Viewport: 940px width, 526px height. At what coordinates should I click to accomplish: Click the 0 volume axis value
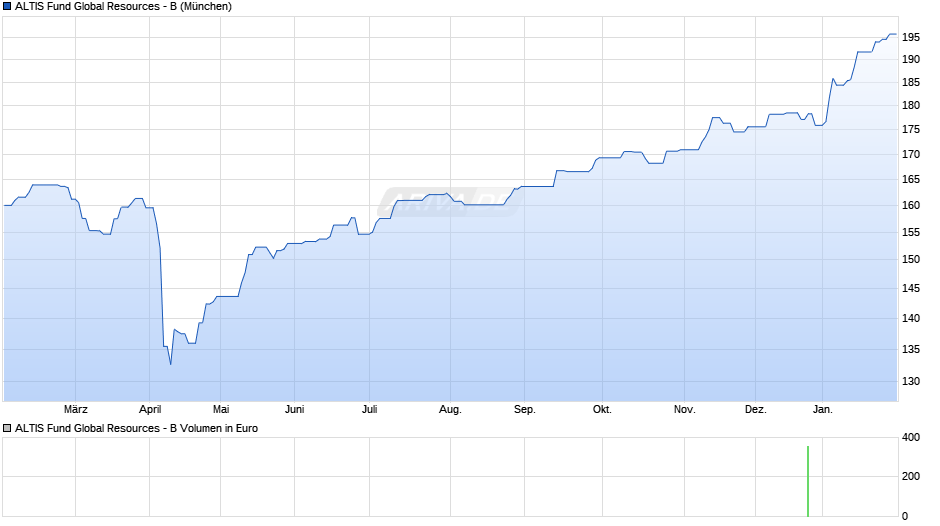[x=905, y=516]
